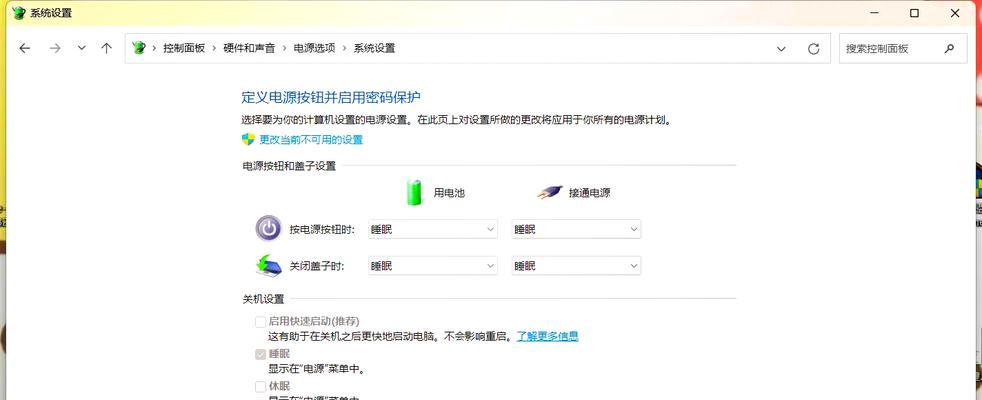Open 硬件和声音 breadcrumb

249,48
